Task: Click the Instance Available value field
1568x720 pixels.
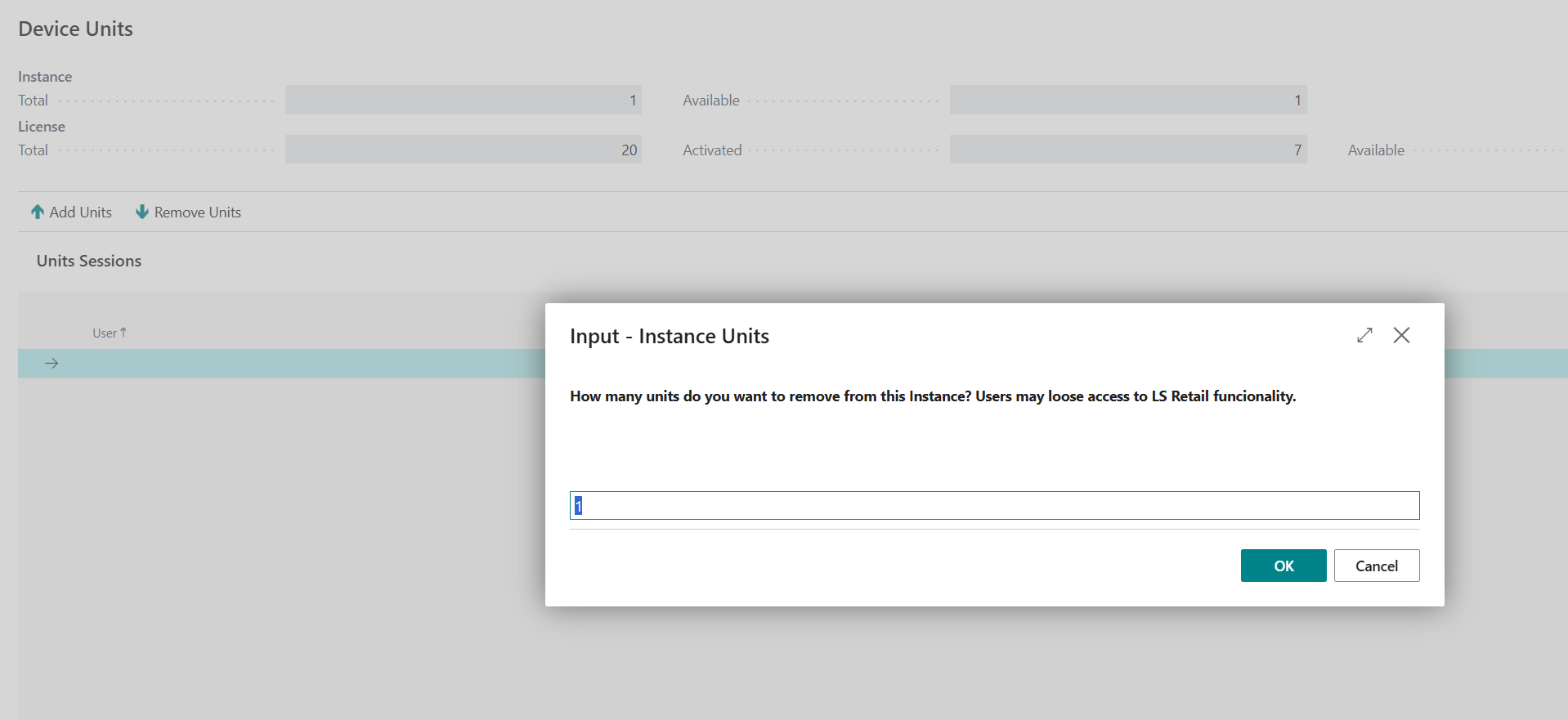Action: (x=1127, y=101)
